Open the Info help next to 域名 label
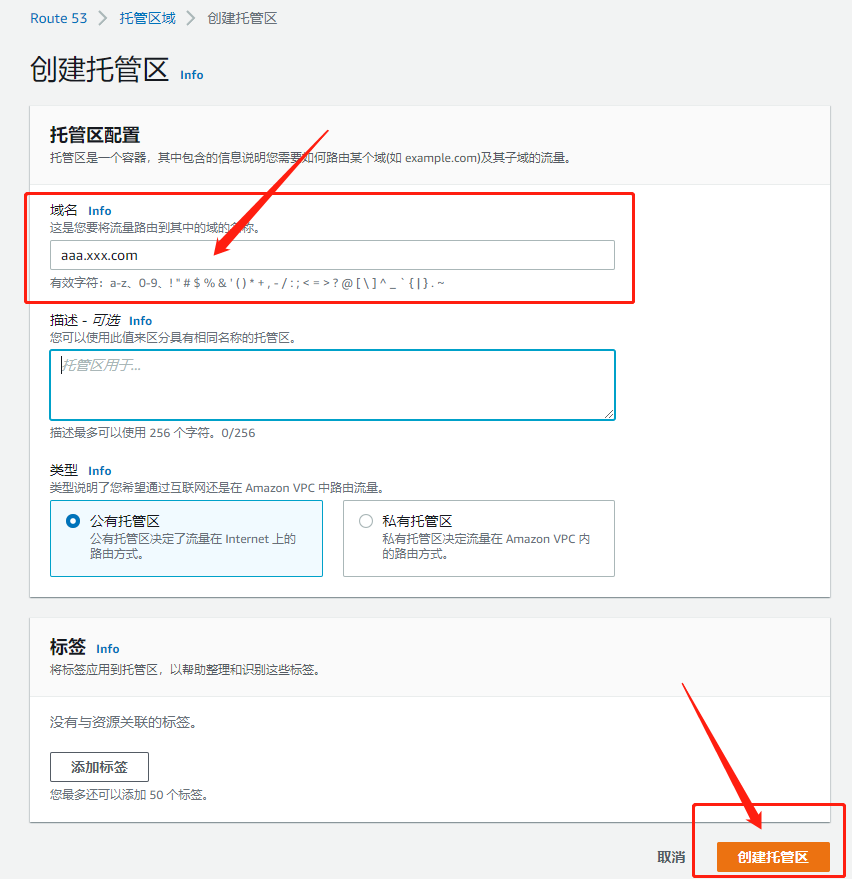 99,210
